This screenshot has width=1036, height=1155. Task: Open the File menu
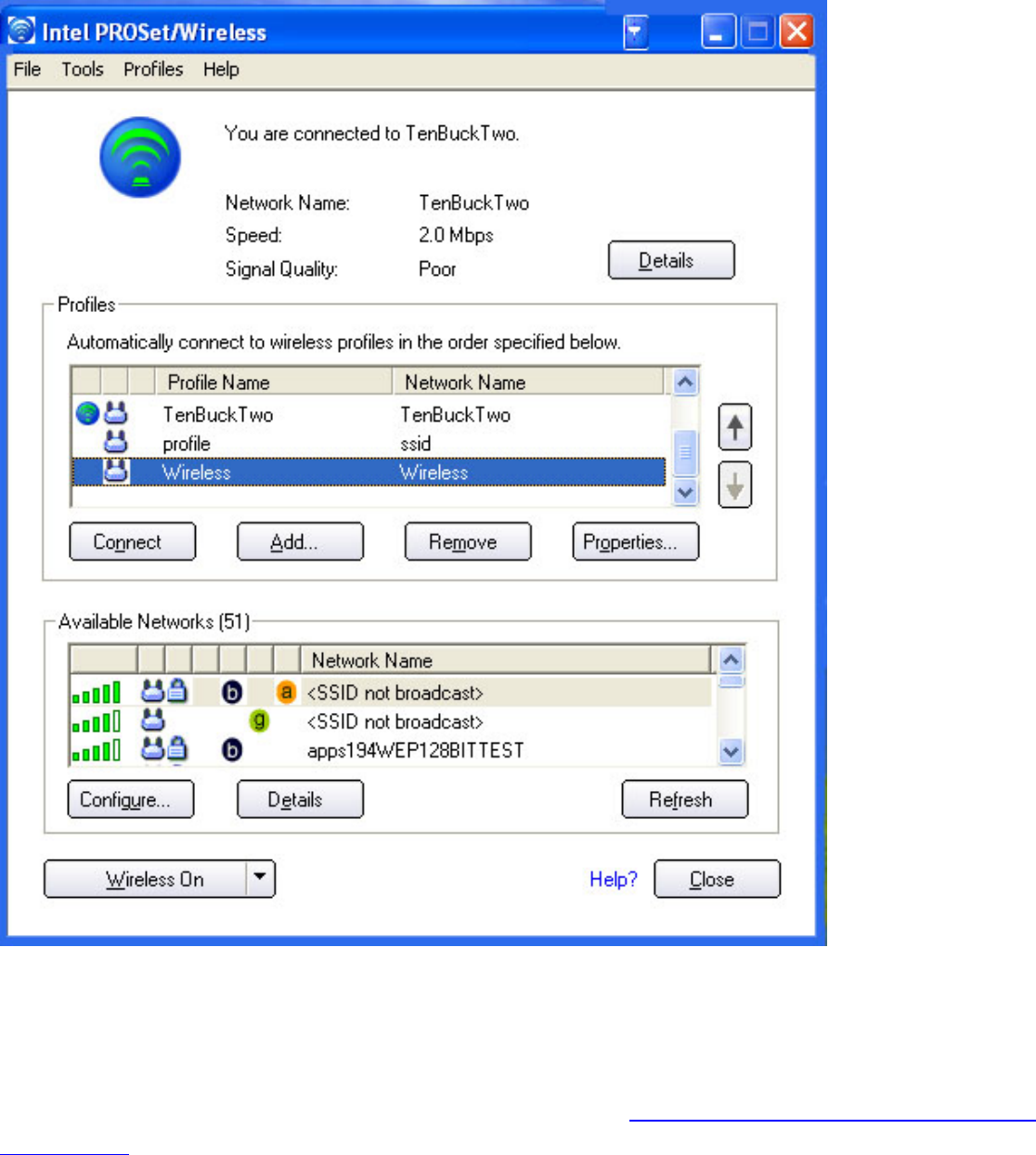27,70
